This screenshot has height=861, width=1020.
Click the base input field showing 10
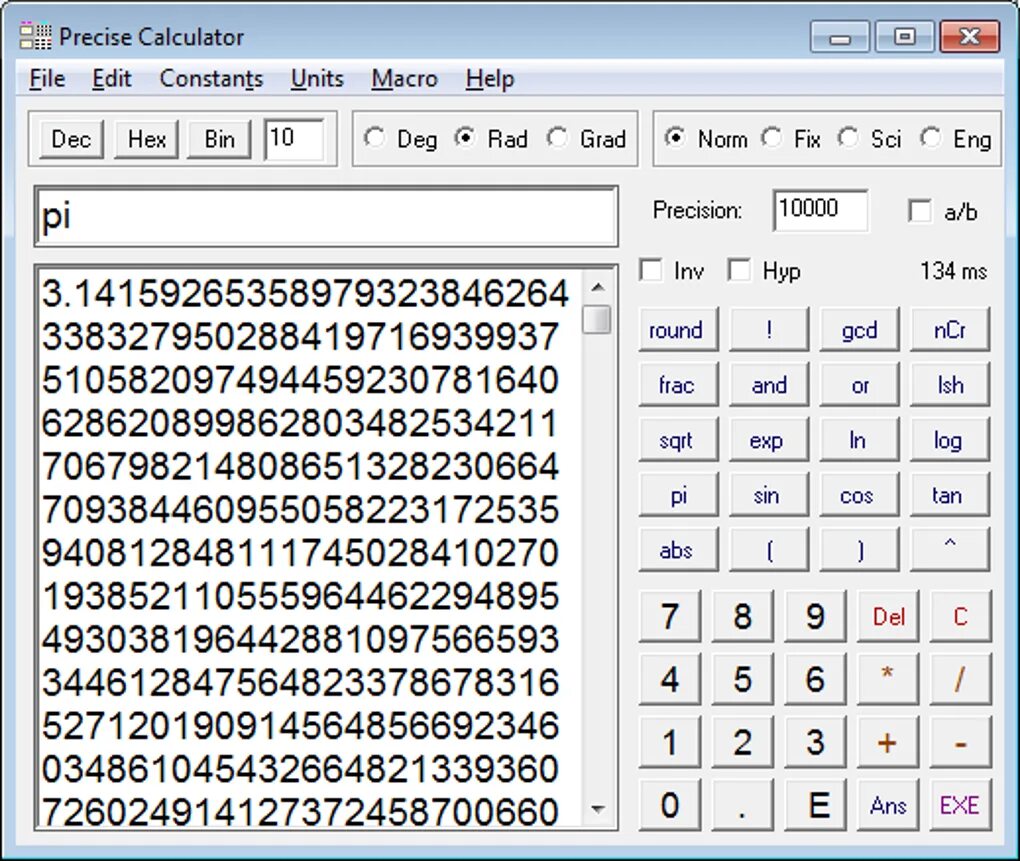294,139
